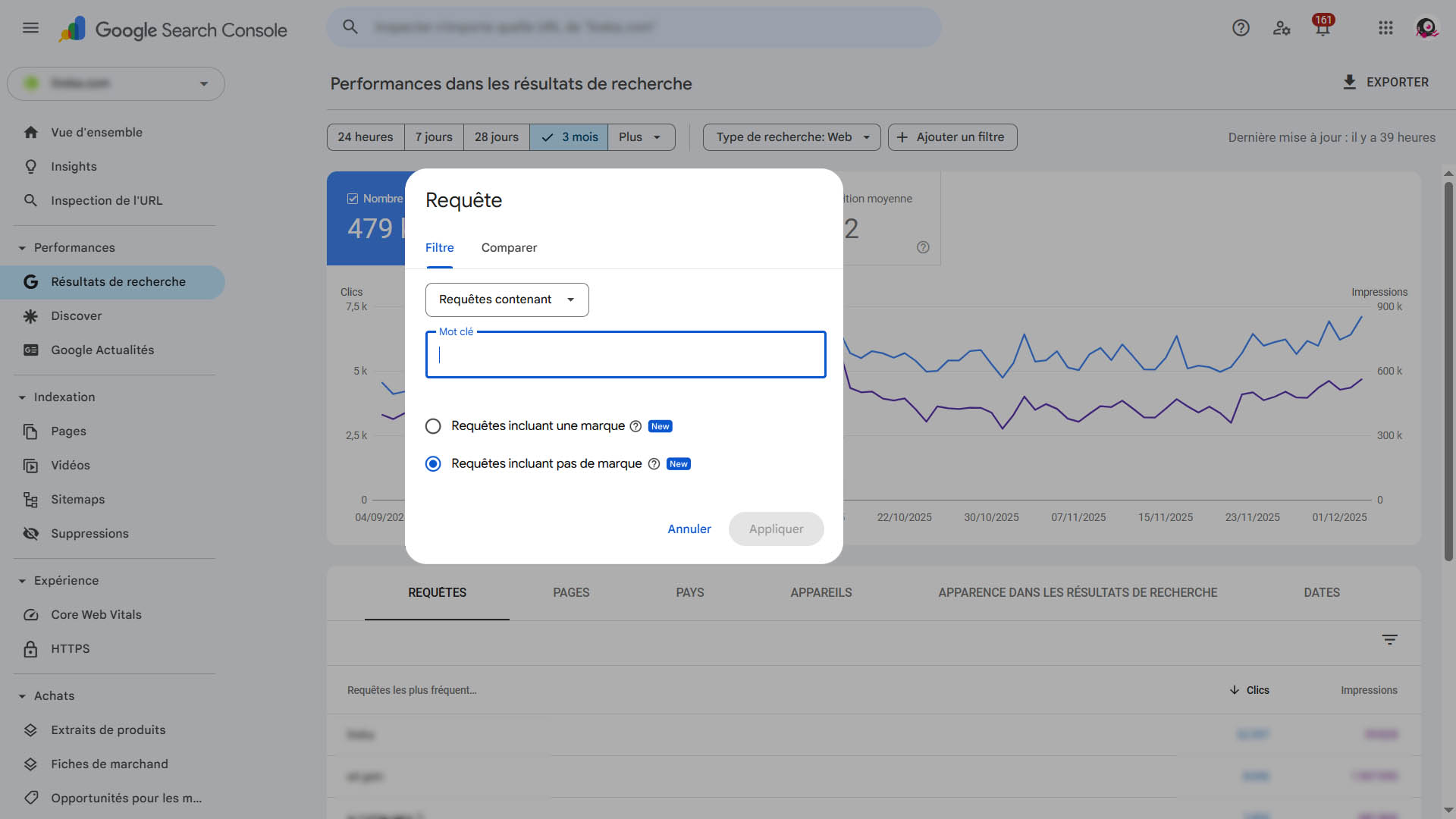
Task: Click the Opportunités tag icon
Action: pos(30,798)
